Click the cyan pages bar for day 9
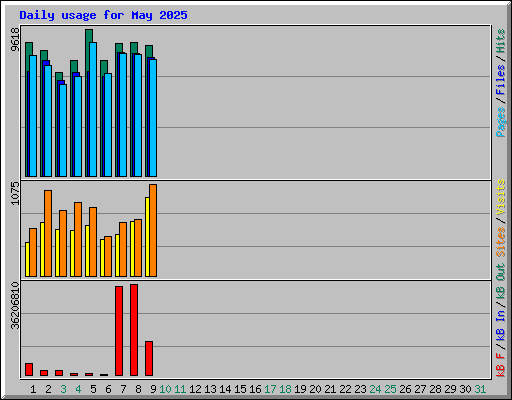512x400 pixels. tap(153, 118)
